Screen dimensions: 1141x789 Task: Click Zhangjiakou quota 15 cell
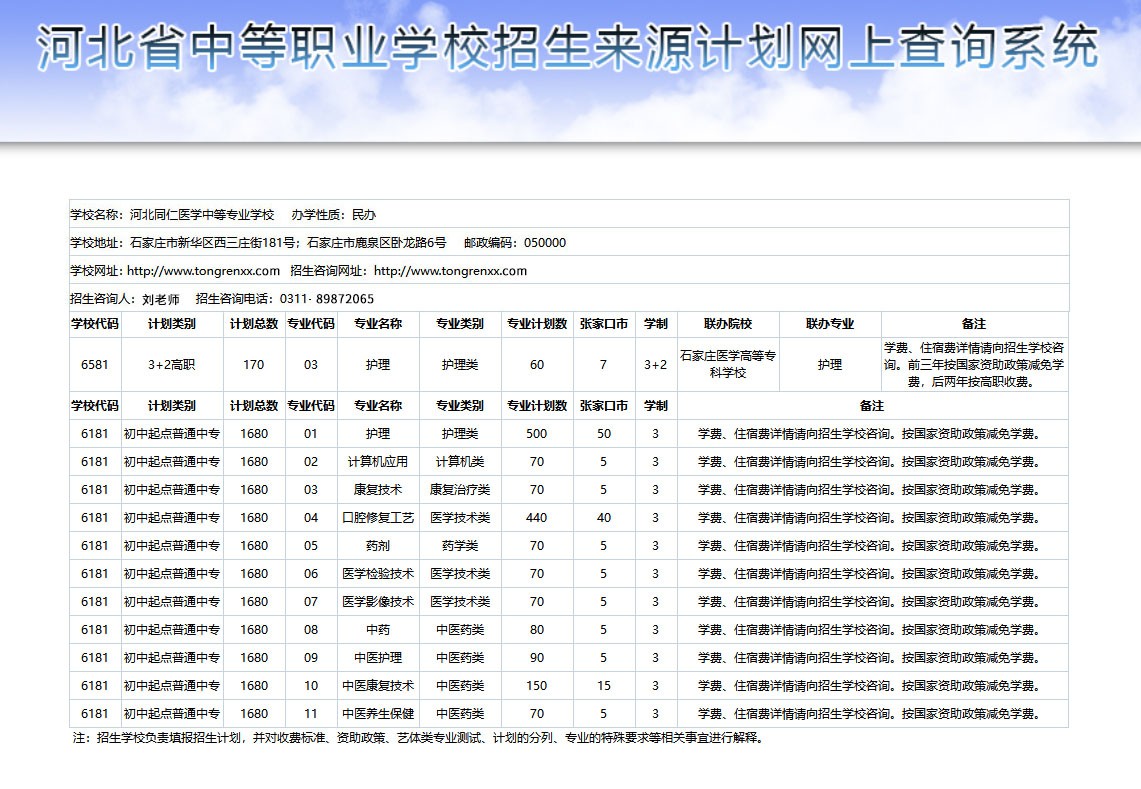603,686
